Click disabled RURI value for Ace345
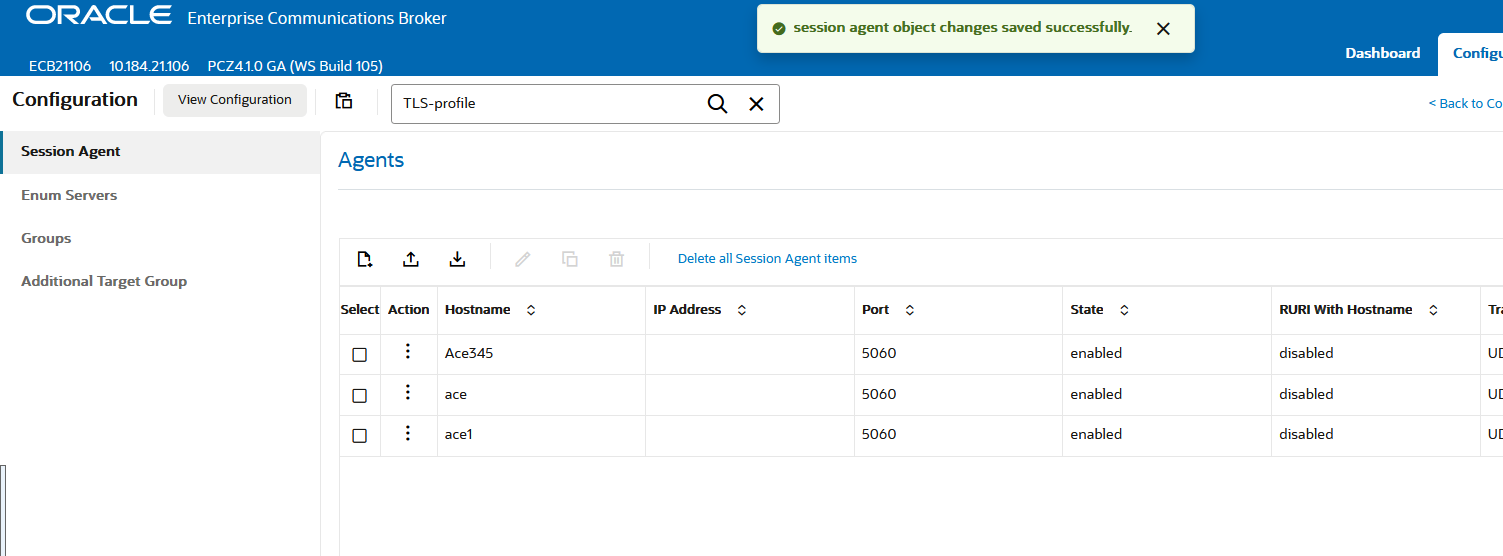The image size is (1503, 556). 1306,353
